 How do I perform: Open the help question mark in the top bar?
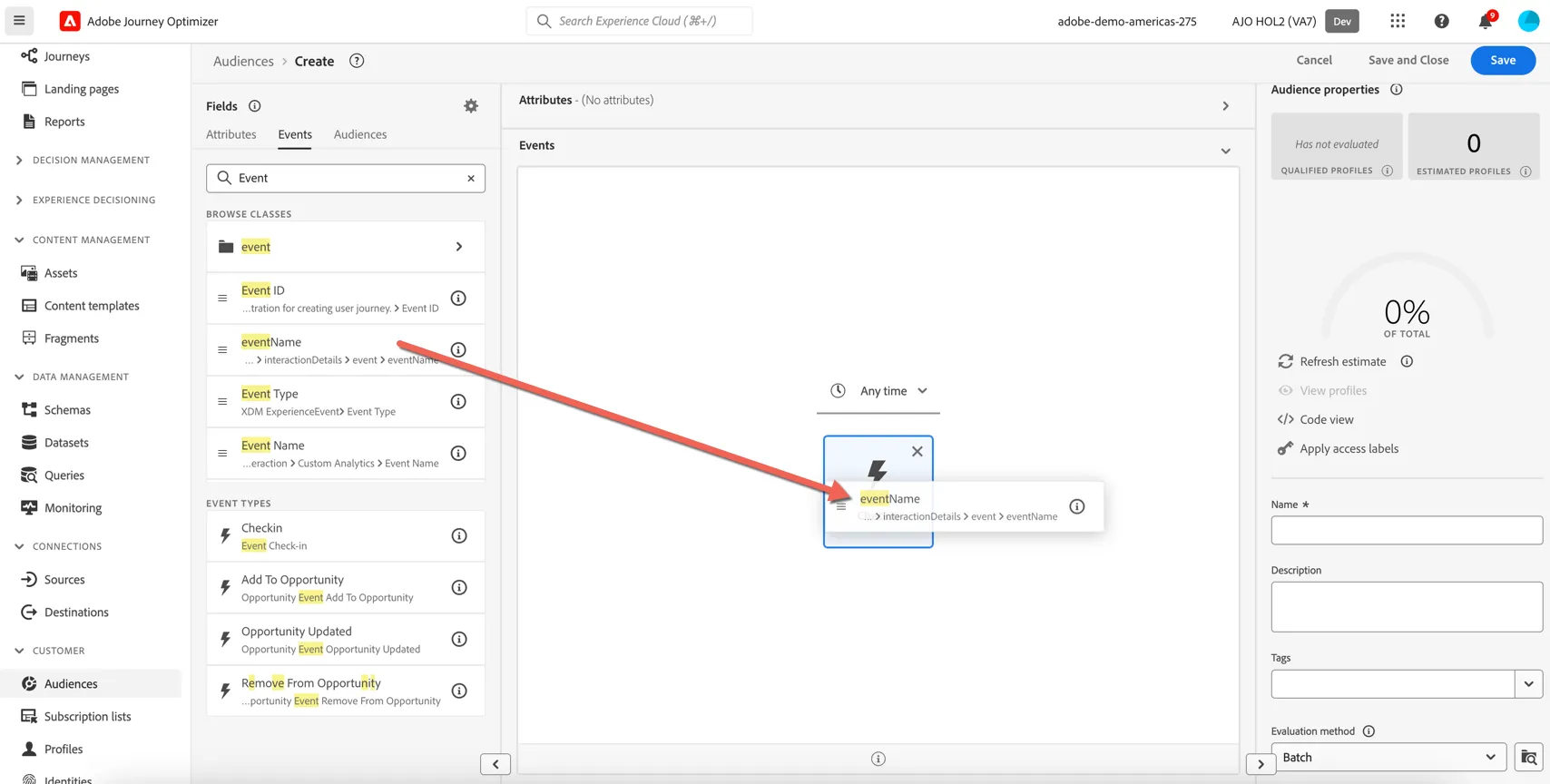click(1441, 21)
